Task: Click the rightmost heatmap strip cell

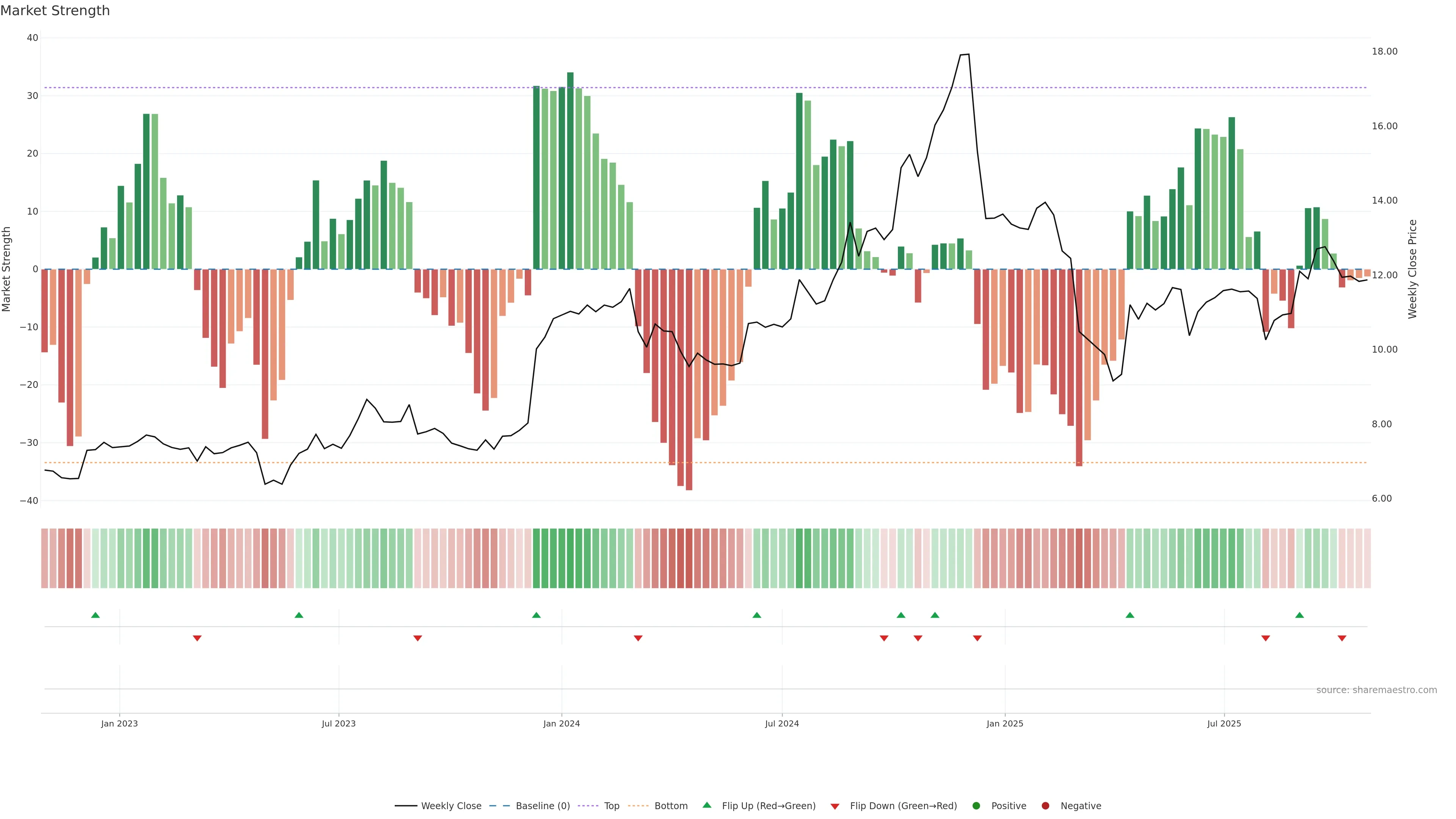Action: pos(1367,559)
